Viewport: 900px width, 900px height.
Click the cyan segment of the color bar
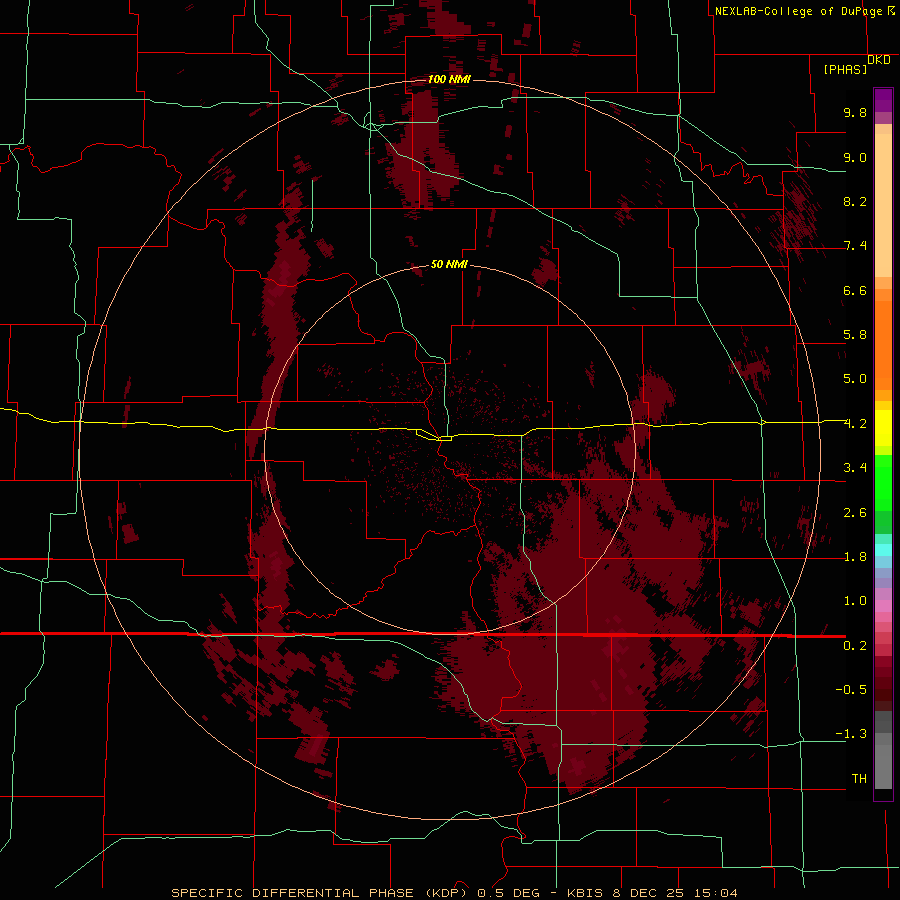pyautogui.click(x=883, y=550)
